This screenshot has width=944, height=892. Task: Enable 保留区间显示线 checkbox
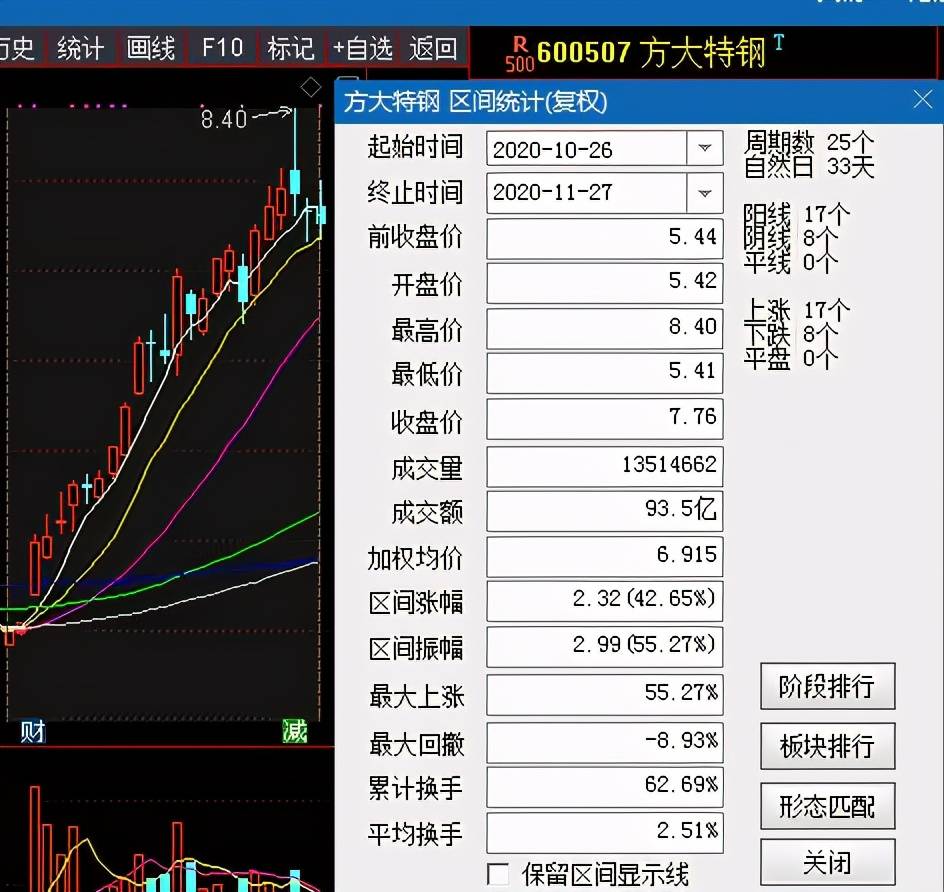coord(498,874)
